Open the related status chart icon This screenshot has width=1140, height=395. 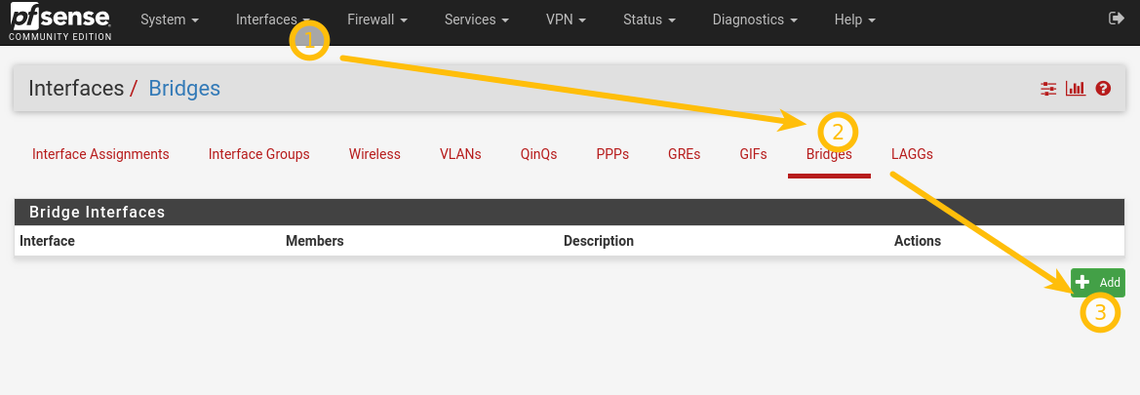1075,89
